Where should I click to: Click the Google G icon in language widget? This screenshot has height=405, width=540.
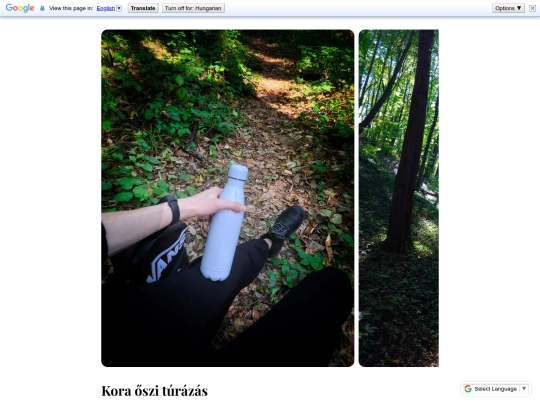click(x=468, y=389)
